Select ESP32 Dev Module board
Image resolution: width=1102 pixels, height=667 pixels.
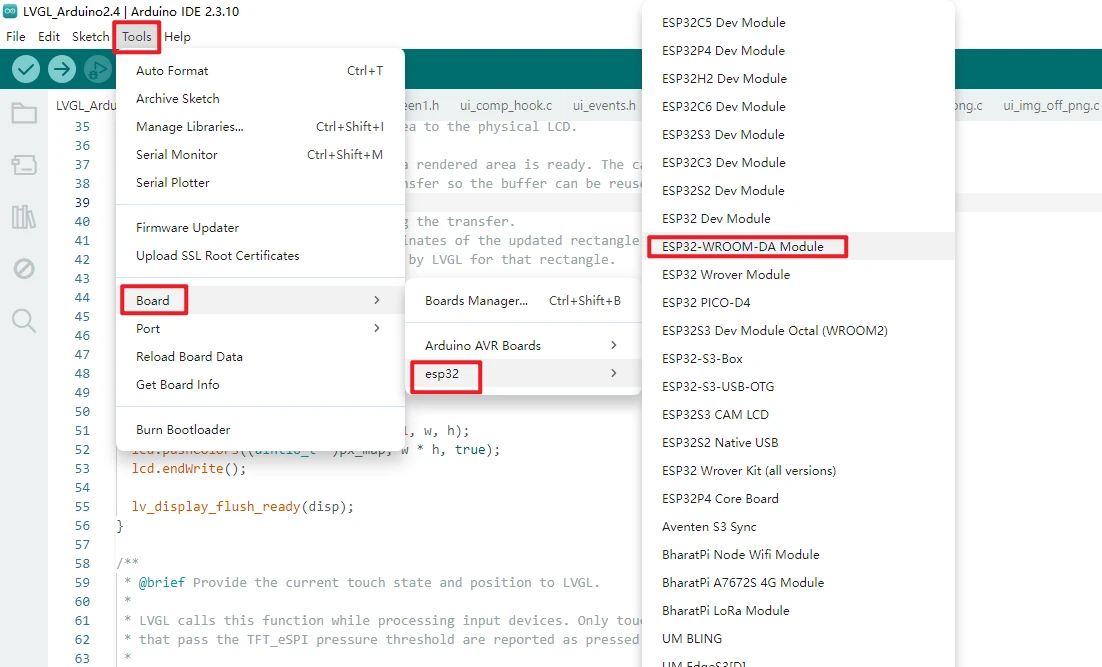click(799, 219)
